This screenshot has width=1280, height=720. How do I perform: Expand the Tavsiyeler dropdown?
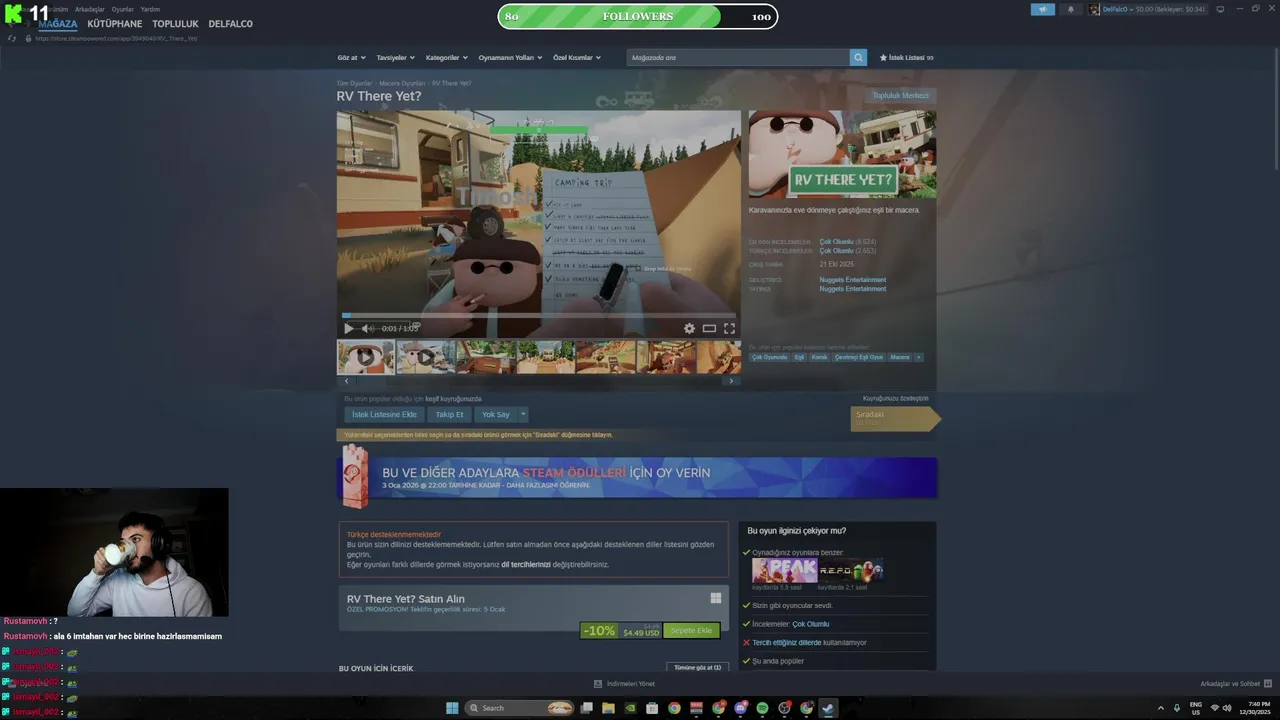[395, 58]
